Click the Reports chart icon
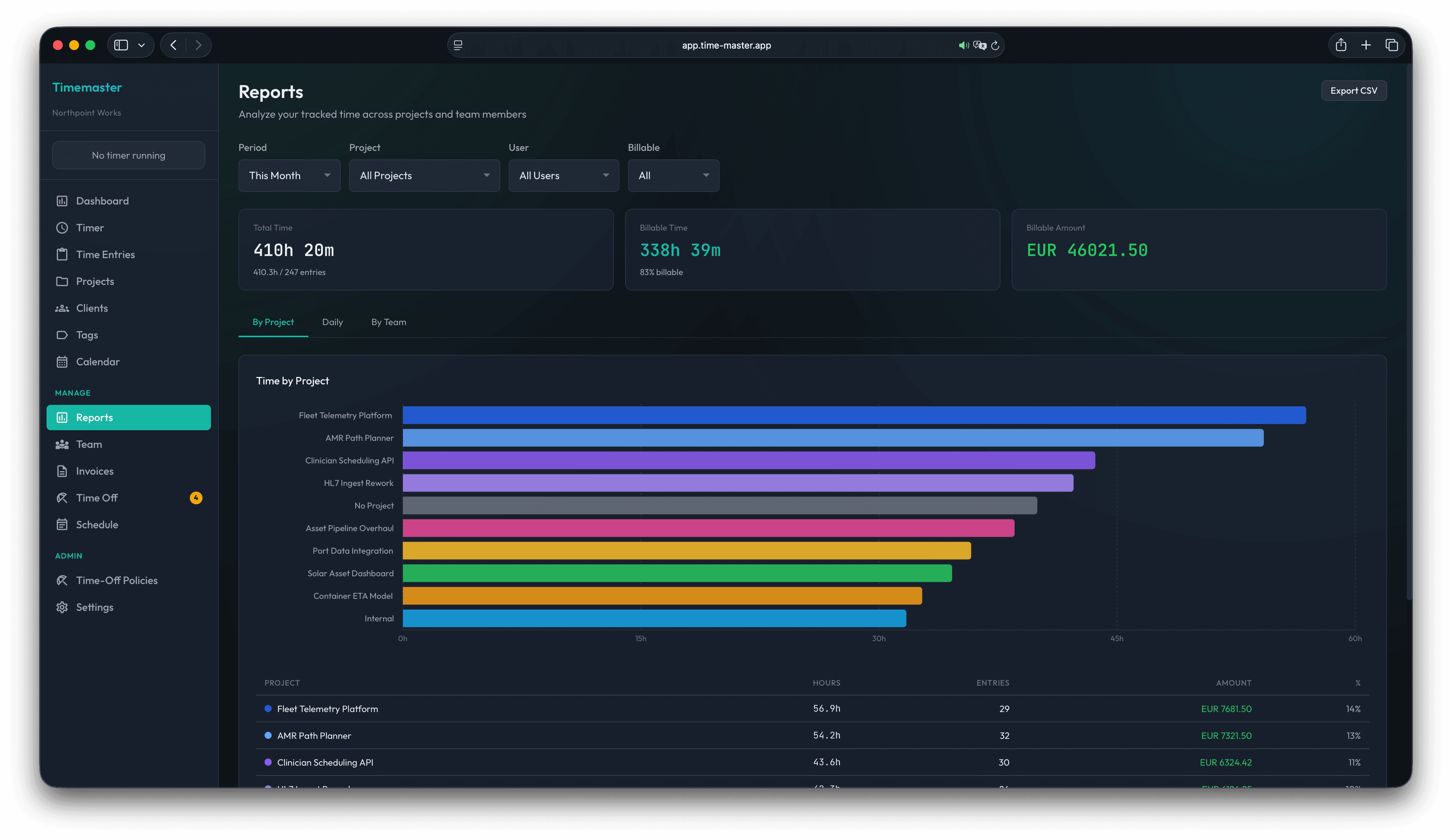1452x840 pixels. (62, 418)
